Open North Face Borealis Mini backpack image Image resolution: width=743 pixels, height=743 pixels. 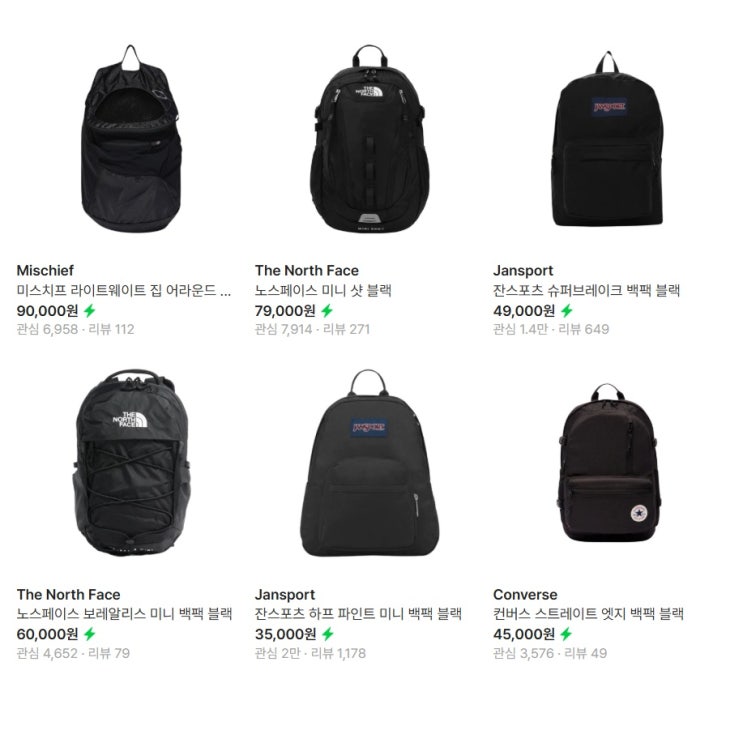(131, 462)
